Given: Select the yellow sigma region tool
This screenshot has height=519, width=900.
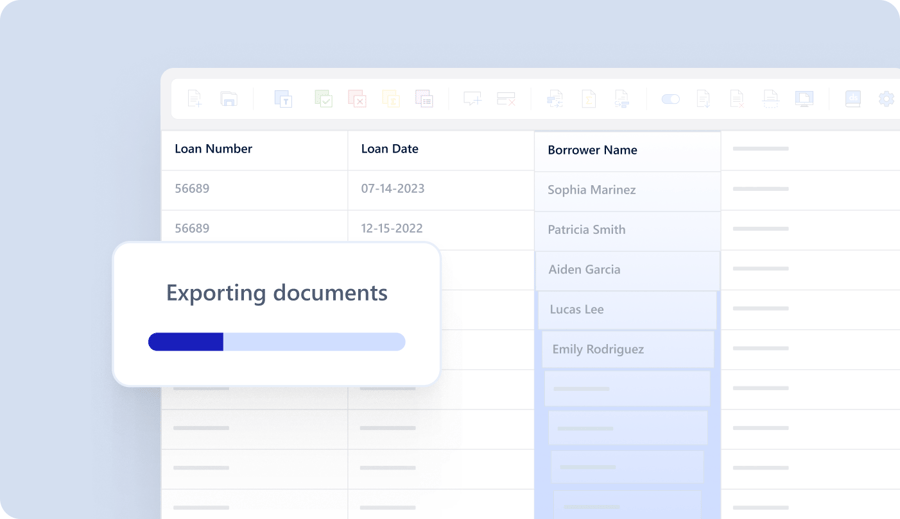Looking at the screenshot, I should pos(391,99).
